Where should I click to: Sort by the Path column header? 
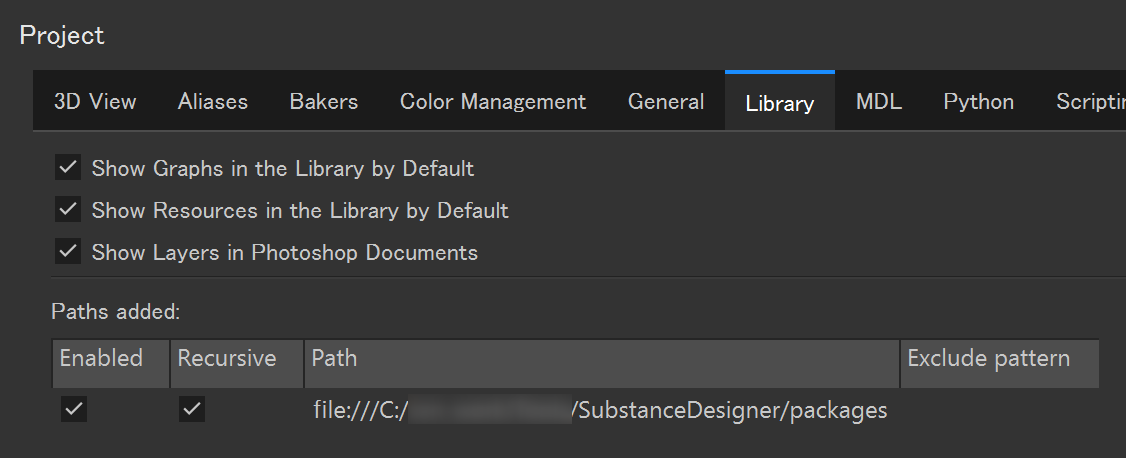600,358
